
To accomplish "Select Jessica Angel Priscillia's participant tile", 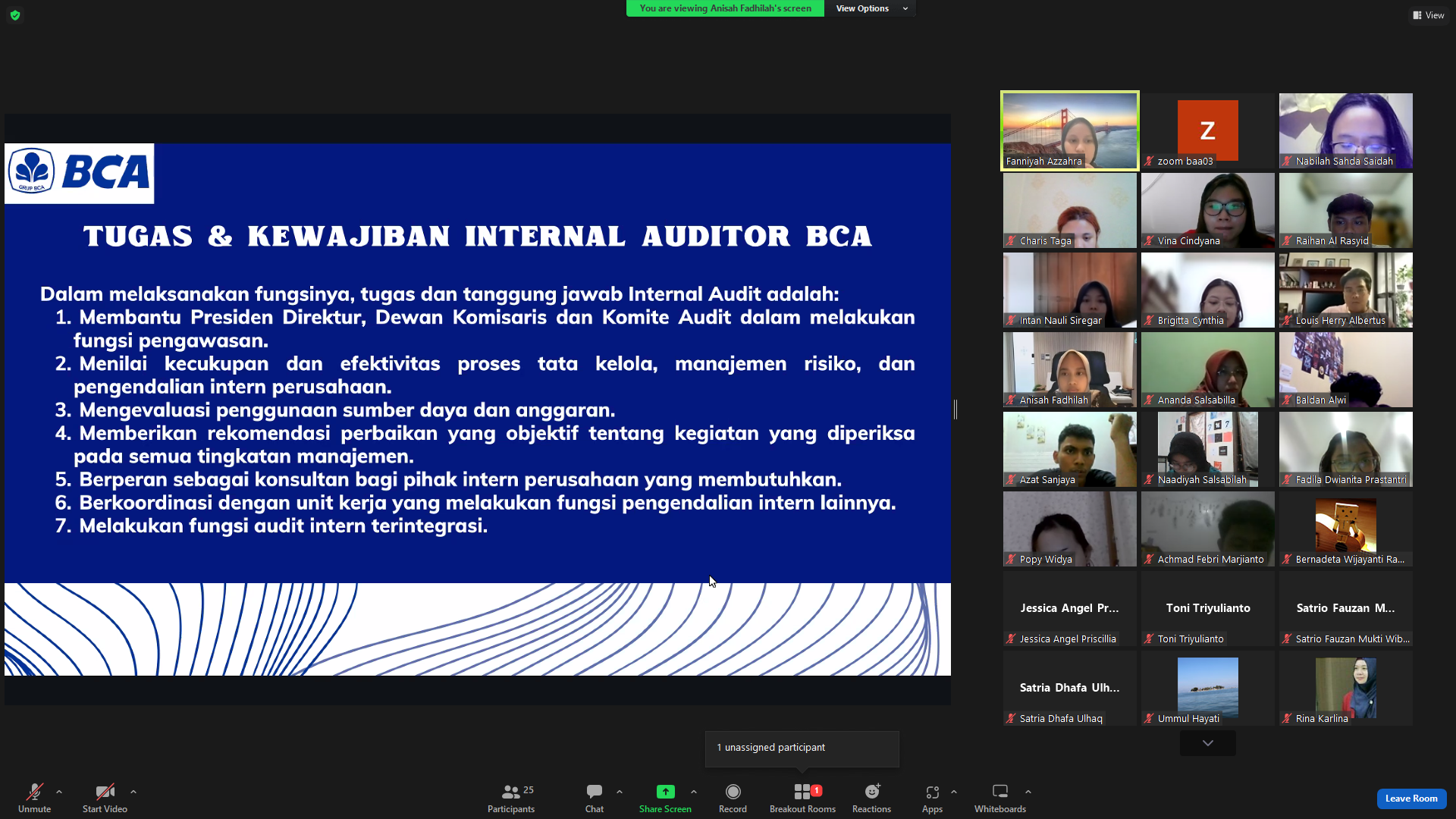I will [1070, 608].
